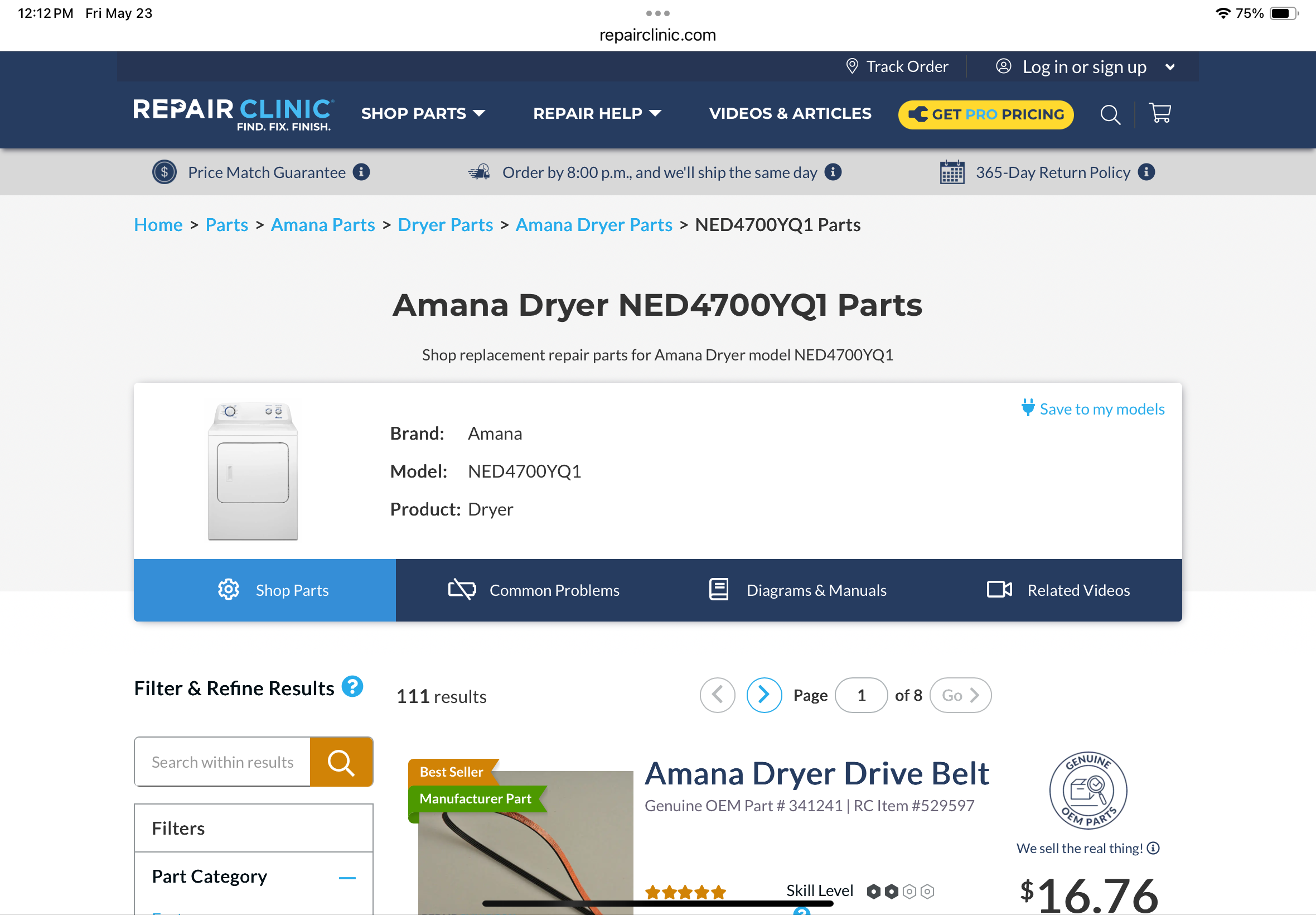This screenshot has height=915, width=1316.
Task: Switch to the Common Problems tab
Action: point(534,590)
